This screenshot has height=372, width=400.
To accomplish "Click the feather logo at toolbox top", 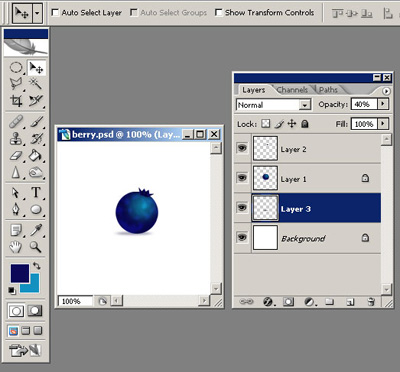I will (26, 47).
